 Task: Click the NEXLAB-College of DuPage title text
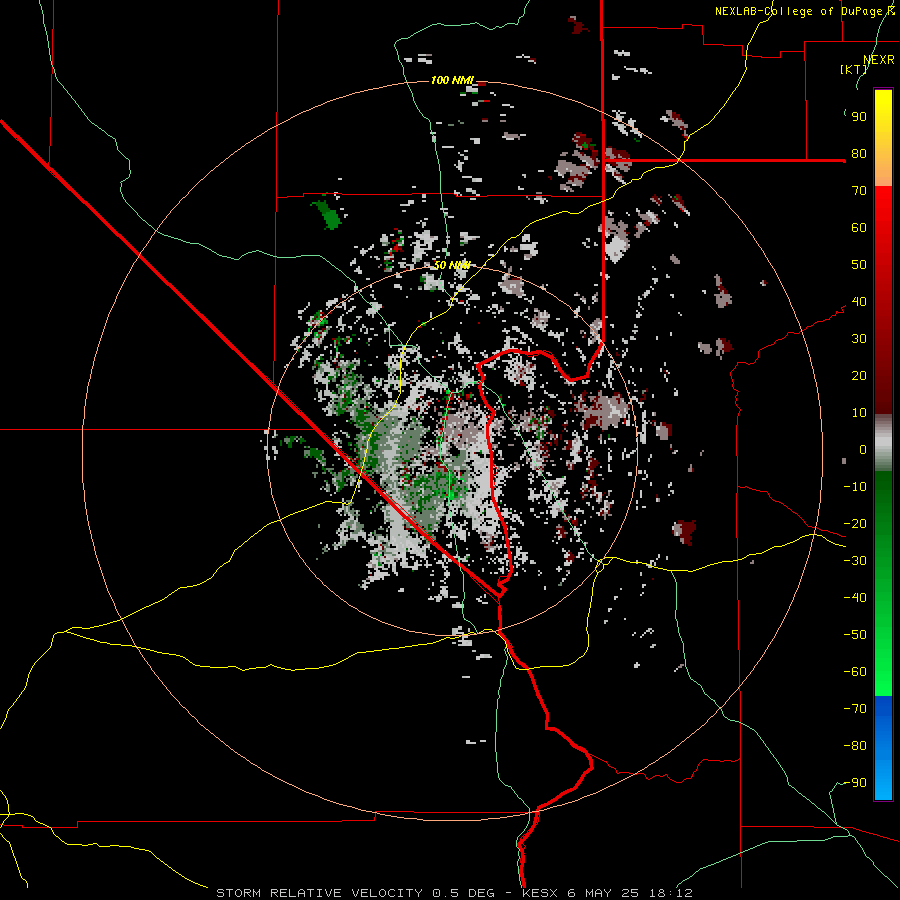click(x=805, y=11)
